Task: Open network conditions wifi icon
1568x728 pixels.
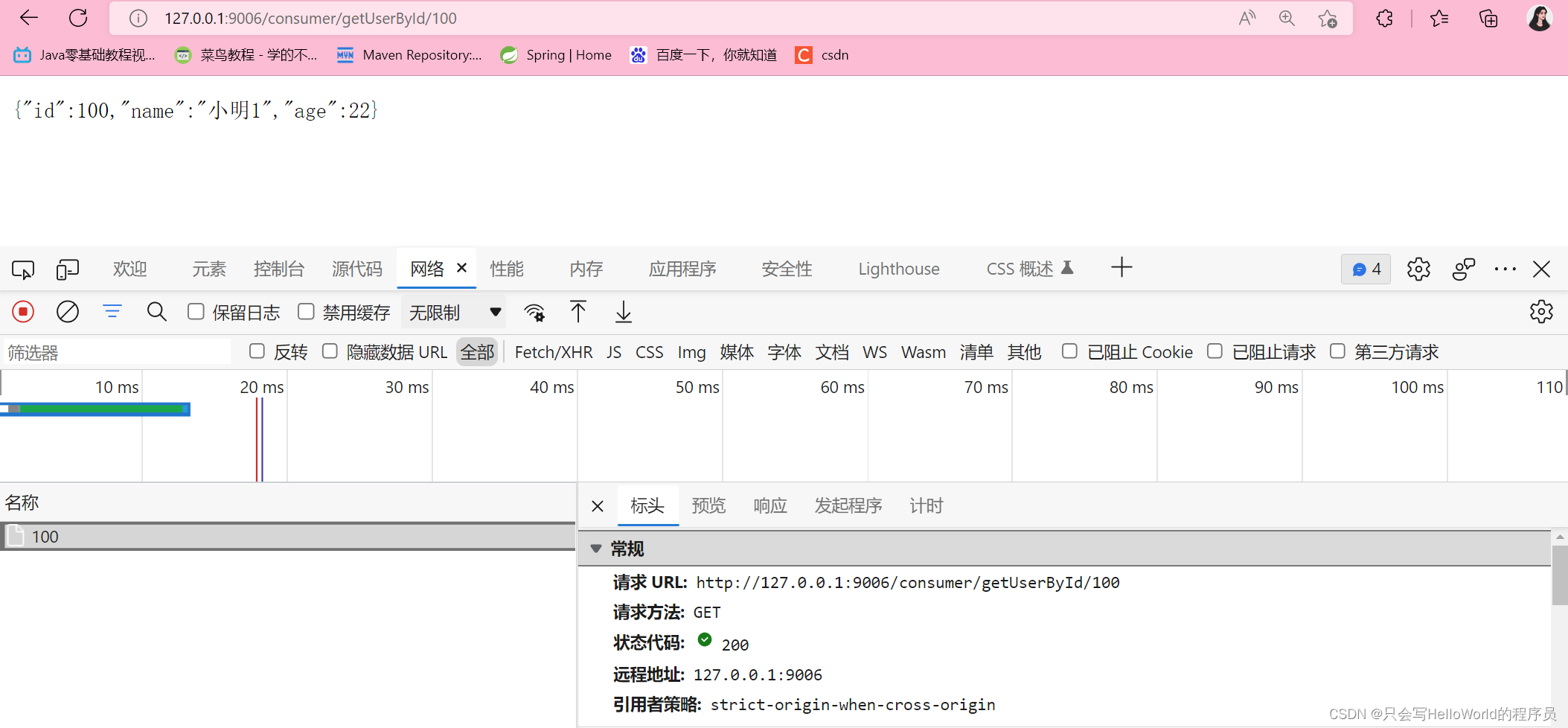Action: tap(534, 313)
